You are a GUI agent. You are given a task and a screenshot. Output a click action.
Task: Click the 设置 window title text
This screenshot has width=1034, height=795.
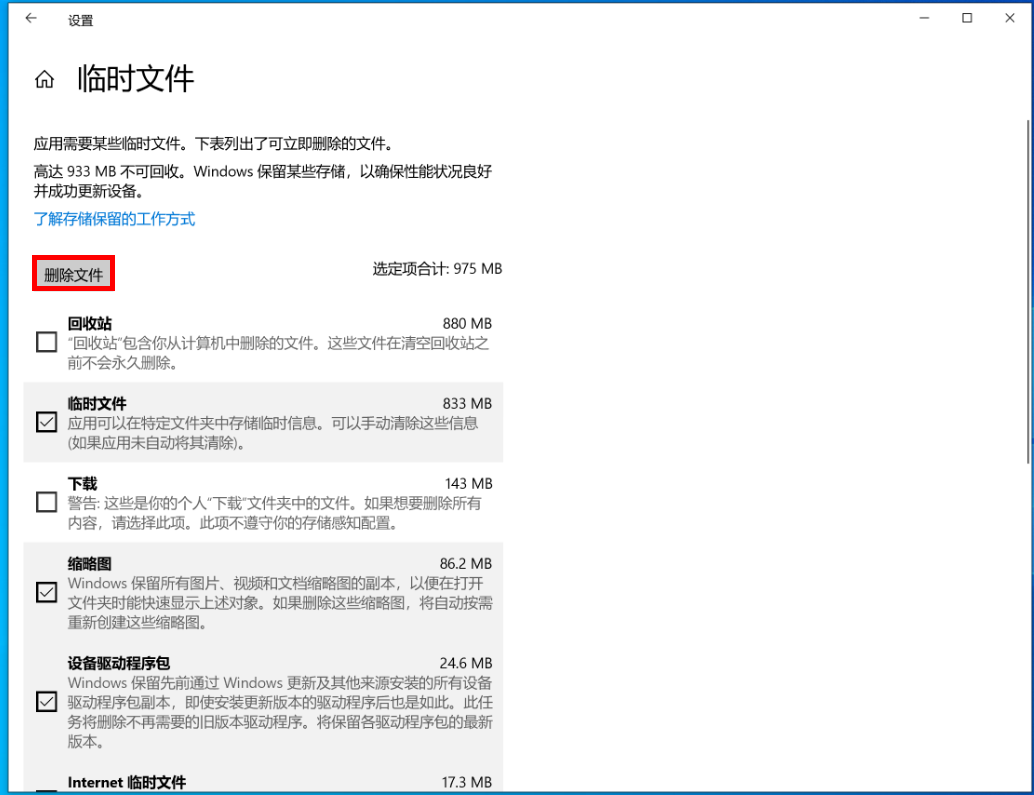(x=80, y=20)
